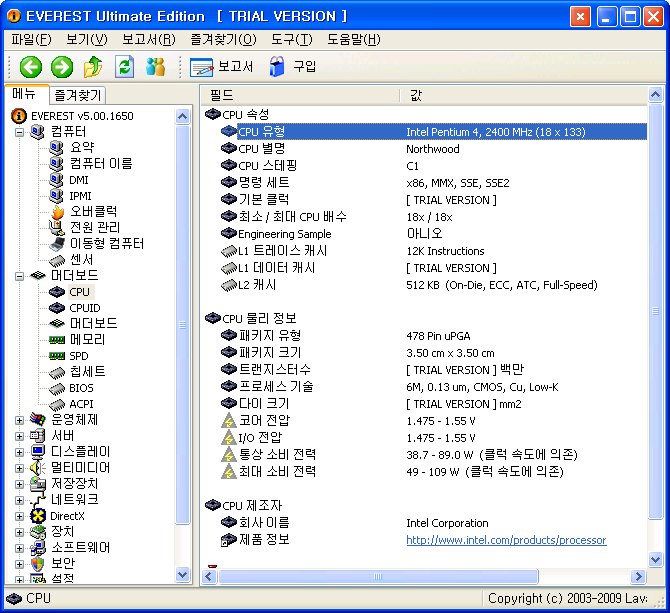Select the DMI tree item
Screen dimensions: 670x613
point(79,180)
